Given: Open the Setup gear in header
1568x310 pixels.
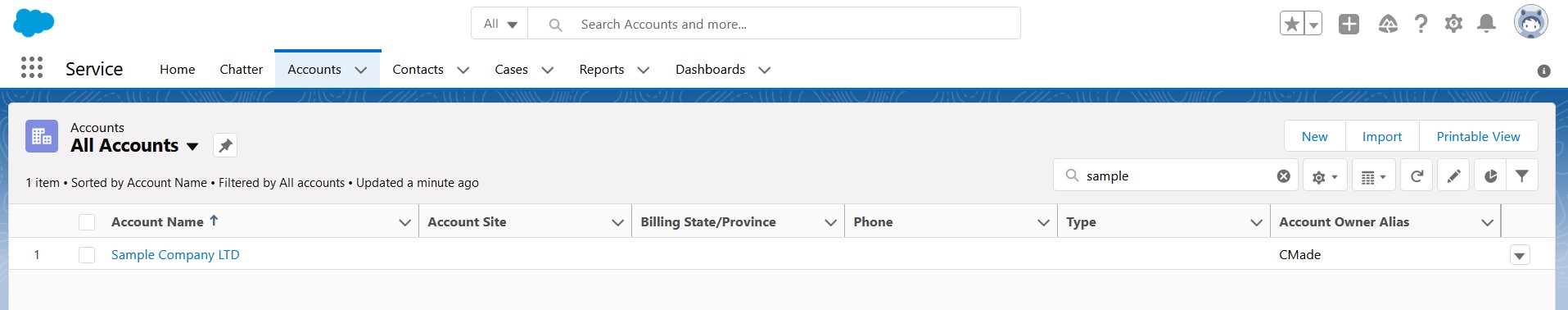Looking at the screenshot, I should click(x=1453, y=24).
